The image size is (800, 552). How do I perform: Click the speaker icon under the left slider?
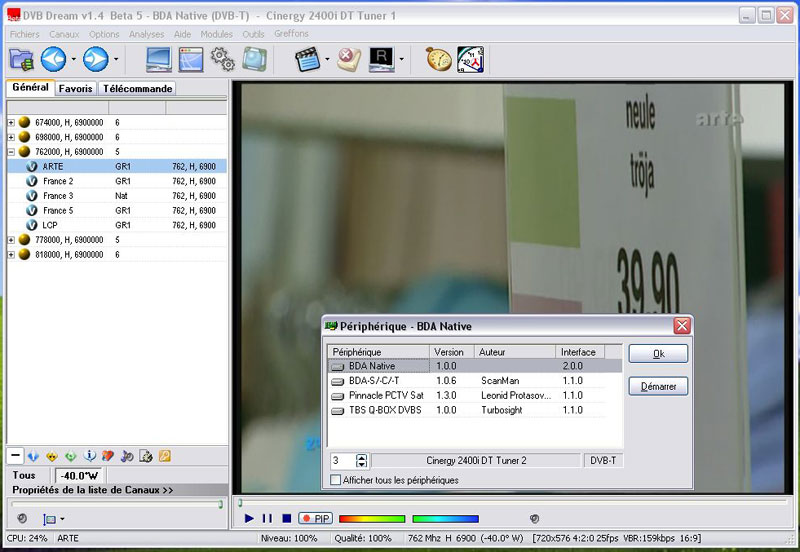pyautogui.click(x=21, y=518)
